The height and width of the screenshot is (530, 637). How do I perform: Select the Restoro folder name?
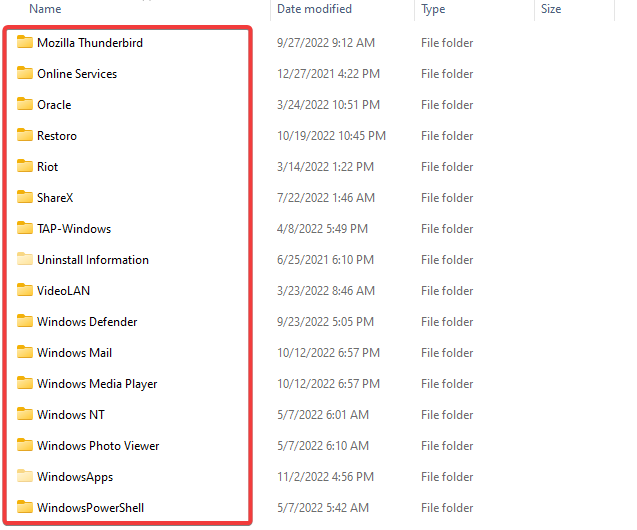click(57, 136)
